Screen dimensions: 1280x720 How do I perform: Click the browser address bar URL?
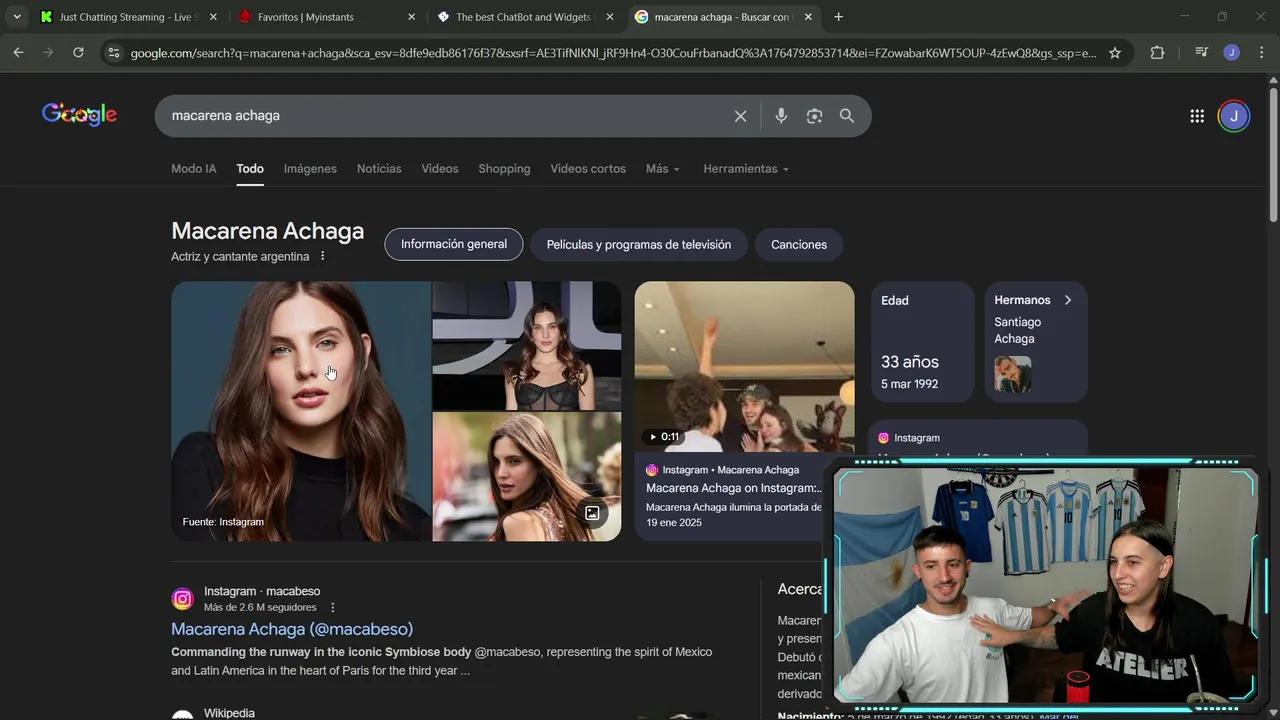(x=613, y=53)
